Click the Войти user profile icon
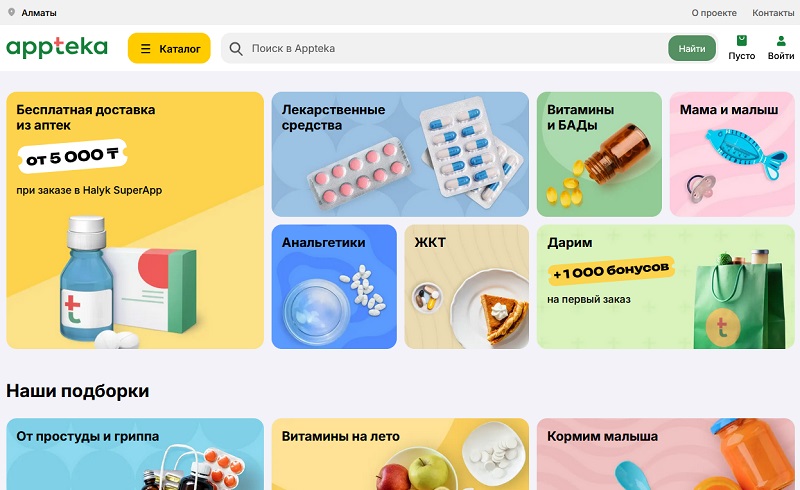The height and width of the screenshot is (490, 800). click(781, 41)
